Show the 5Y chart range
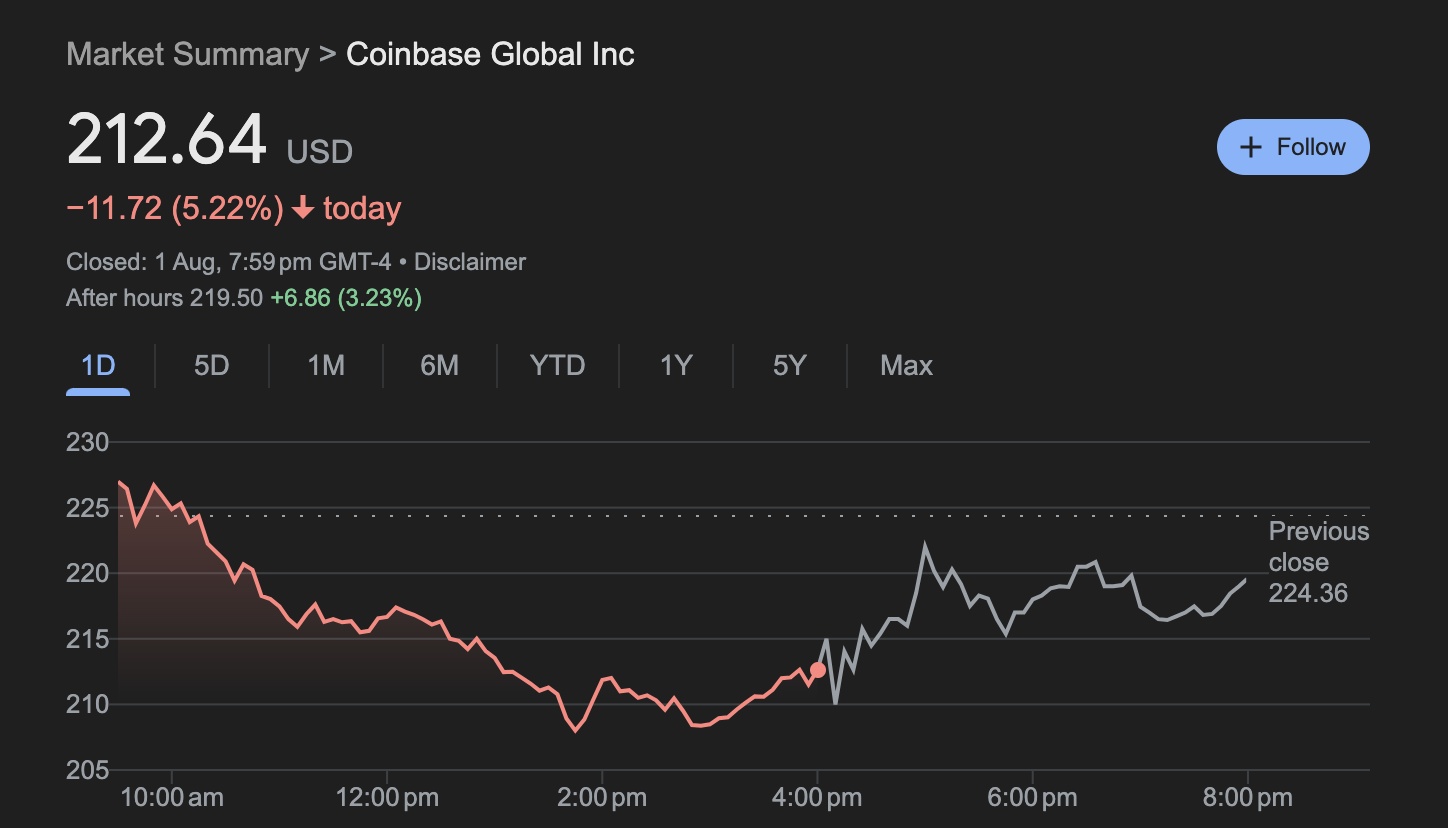The image size is (1448, 828). tap(789, 366)
